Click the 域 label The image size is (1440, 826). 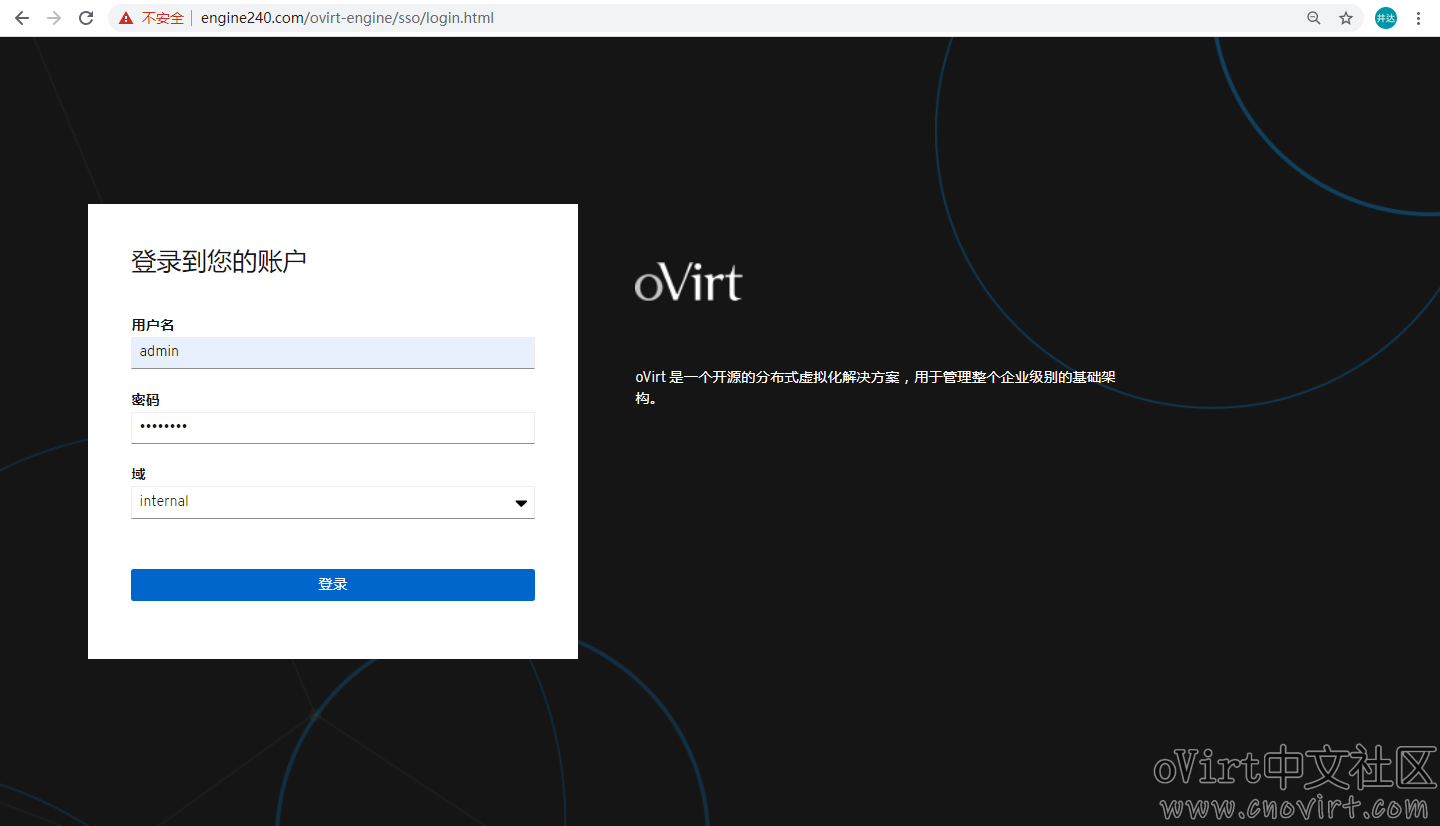pos(138,474)
